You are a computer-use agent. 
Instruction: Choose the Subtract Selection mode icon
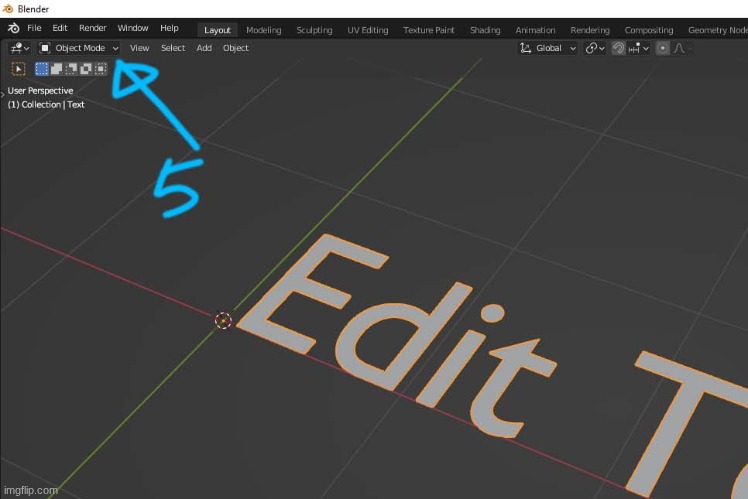click(72, 69)
